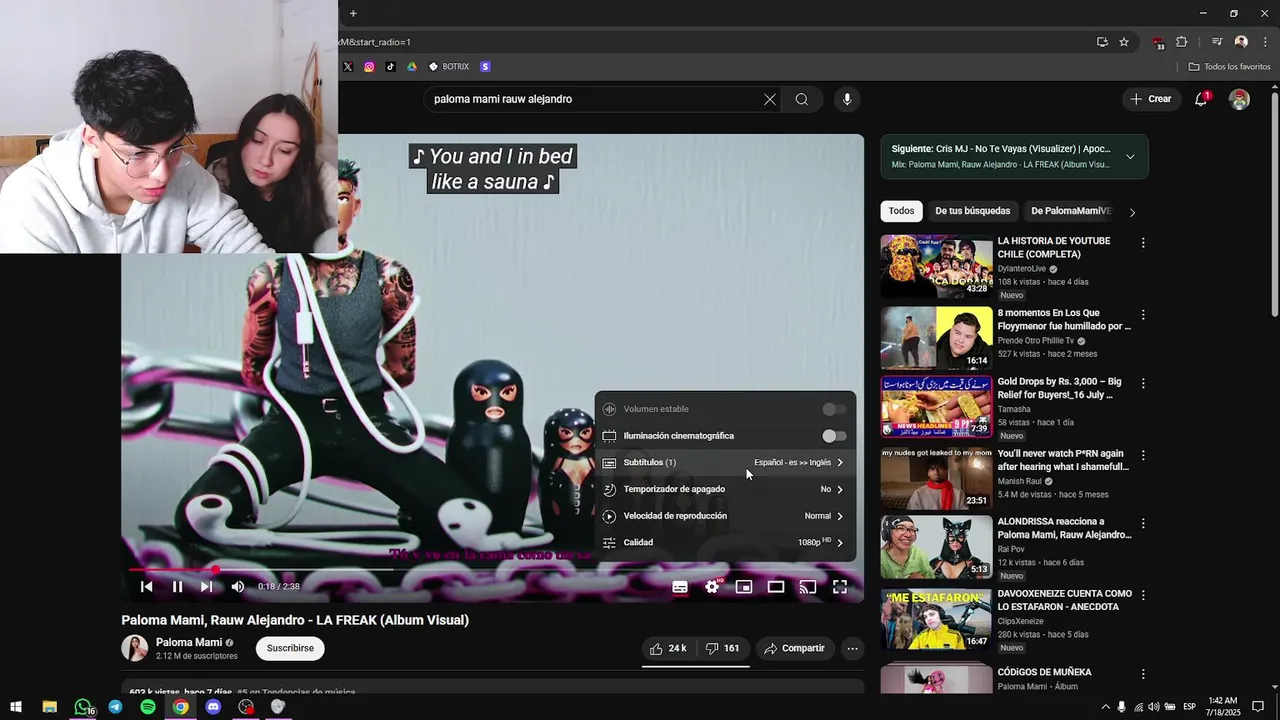
Task: Like the video with 24 k likes
Action: coord(668,648)
